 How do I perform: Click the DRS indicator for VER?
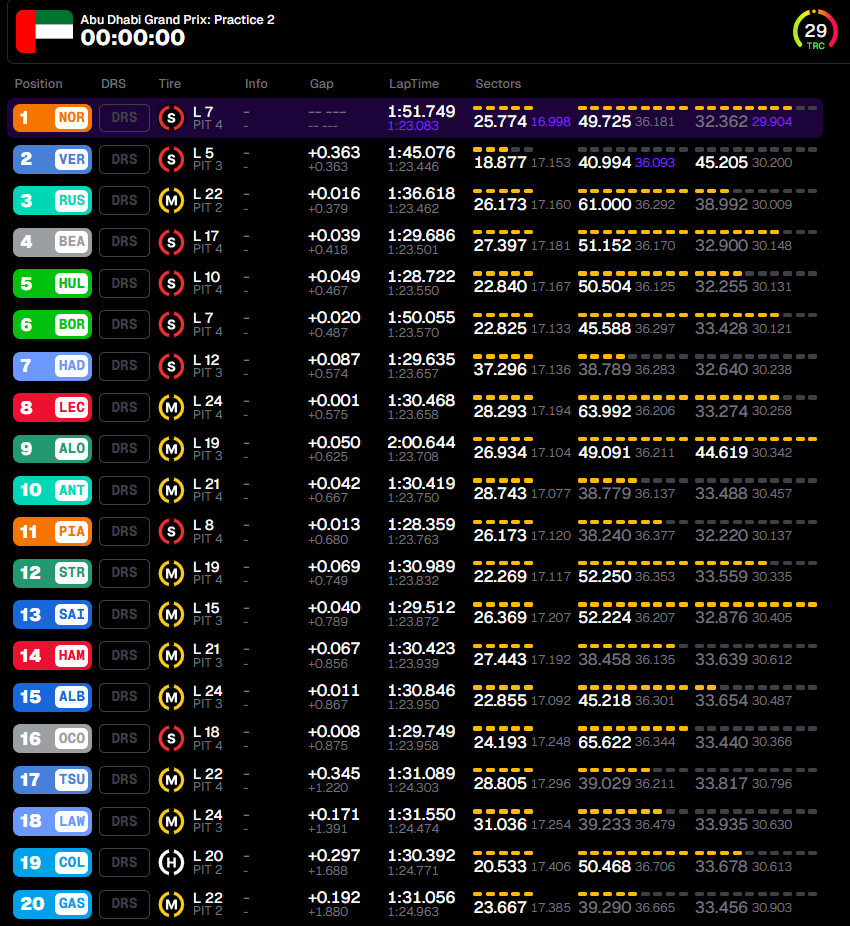pos(124,159)
